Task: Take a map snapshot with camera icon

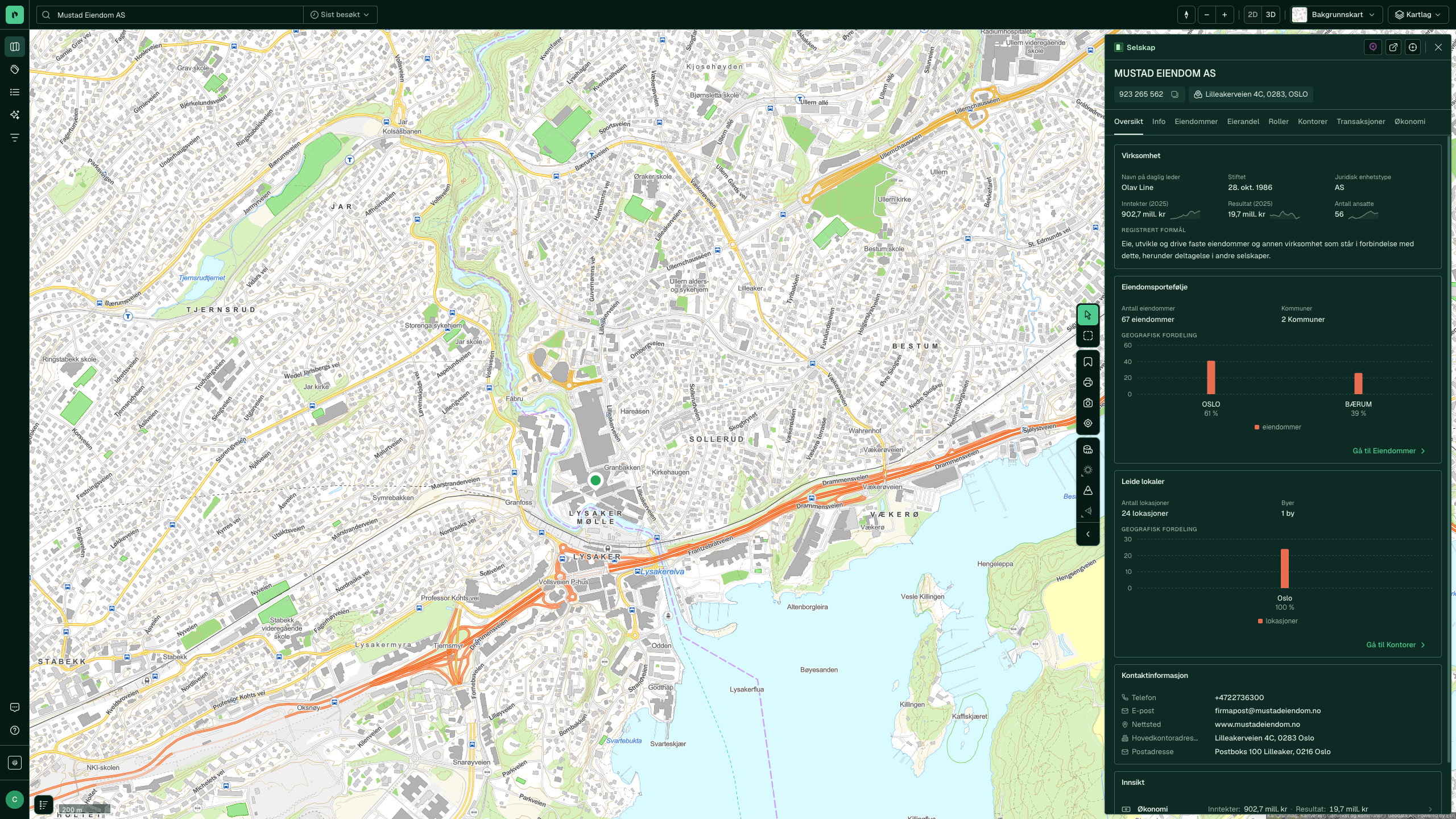Action: point(1088,403)
